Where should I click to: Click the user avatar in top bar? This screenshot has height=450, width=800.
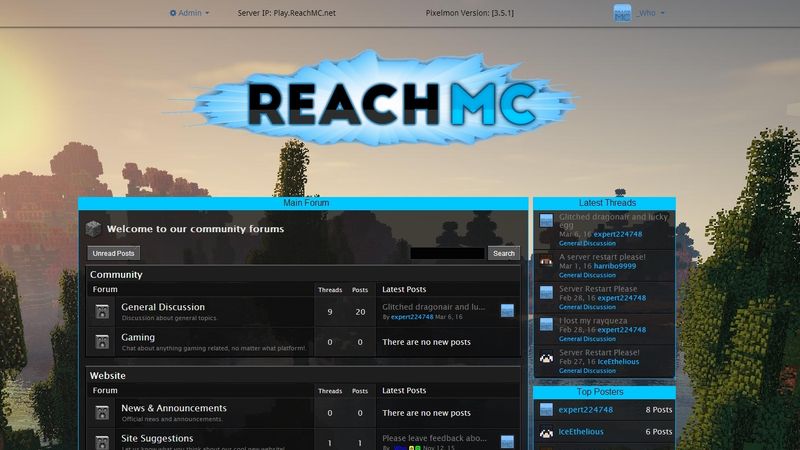tap(622, 13)
